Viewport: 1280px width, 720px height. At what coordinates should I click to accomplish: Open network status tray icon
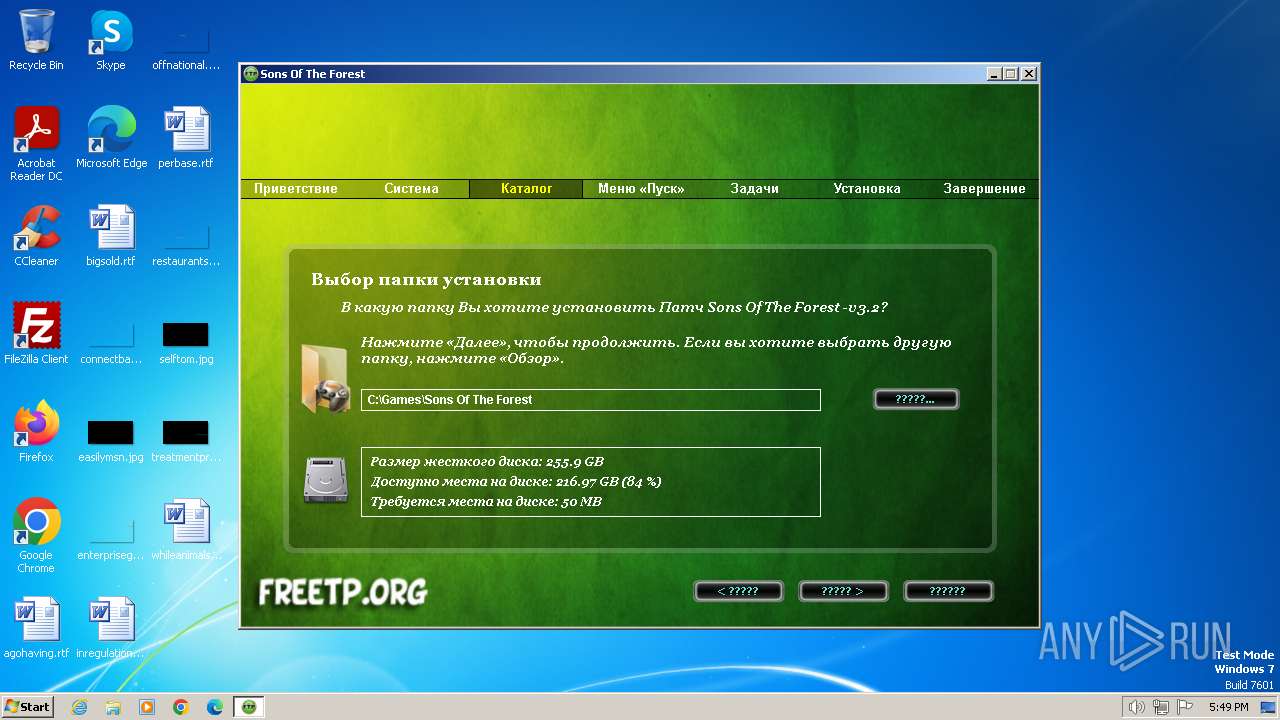(x=1161, y=707)
